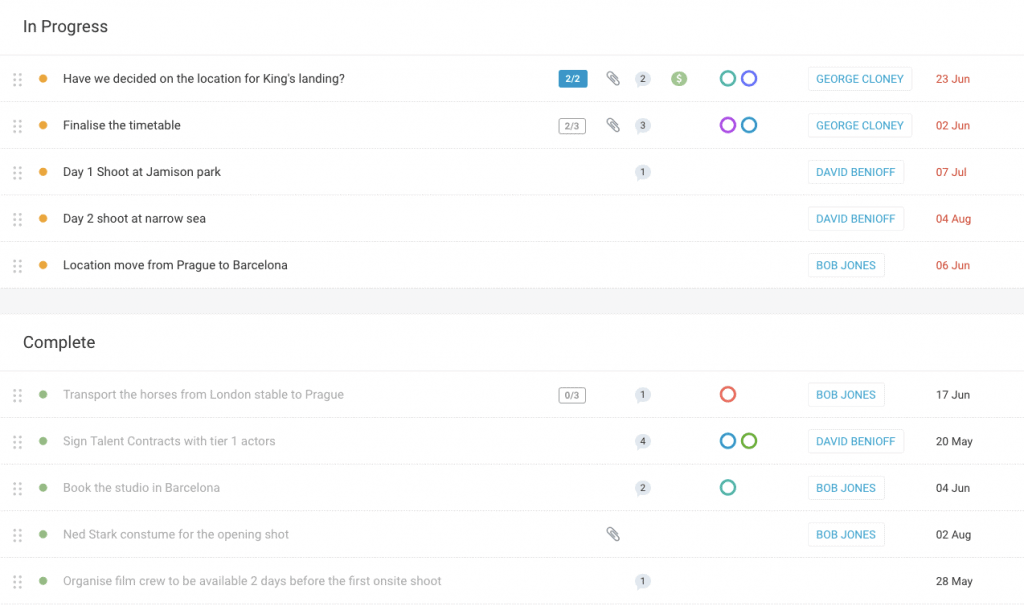Open comment badge on Day 1 Shoot task
The image size is (1024, 606).
coord(642,172)
